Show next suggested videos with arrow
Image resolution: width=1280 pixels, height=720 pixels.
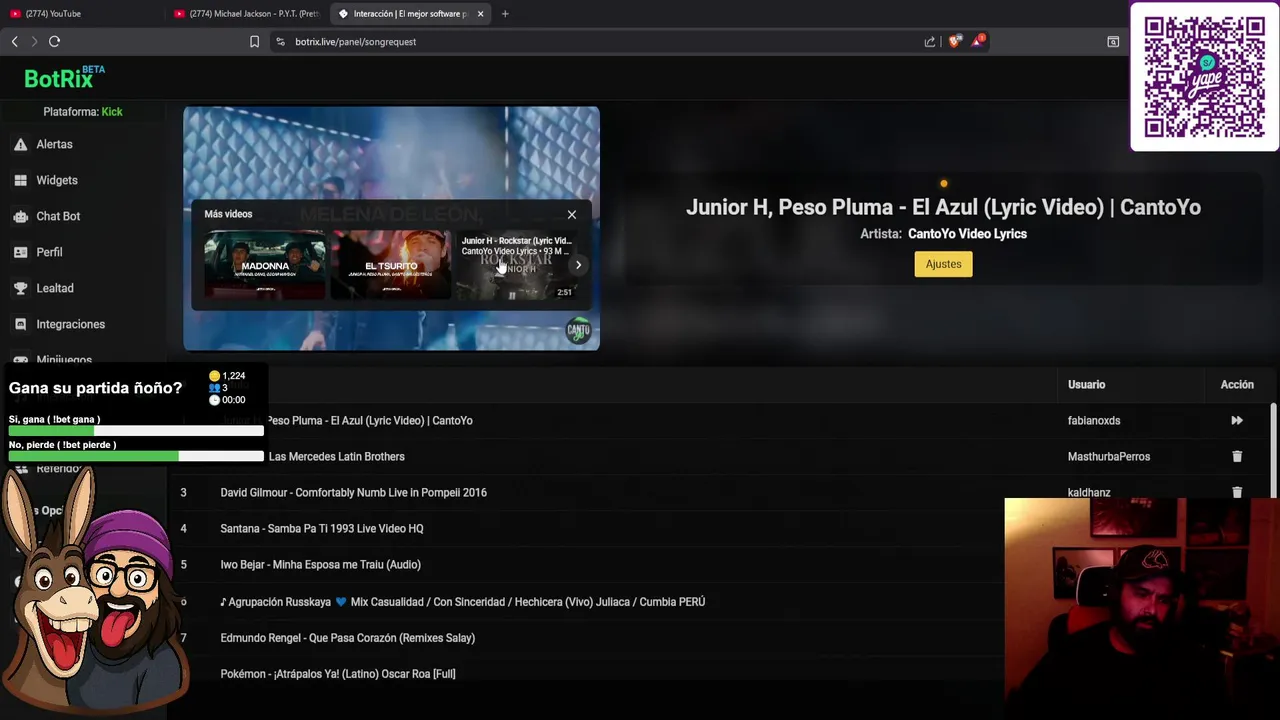[578, 265]
